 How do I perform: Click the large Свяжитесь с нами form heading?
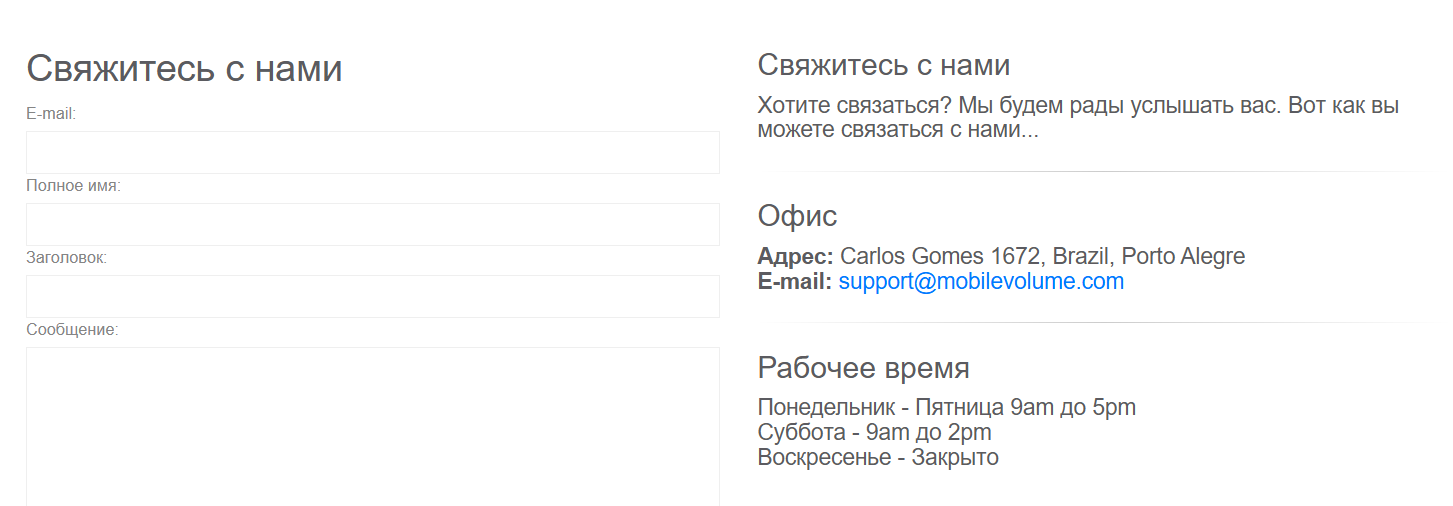pyautogui.click(x=184, y=69)
